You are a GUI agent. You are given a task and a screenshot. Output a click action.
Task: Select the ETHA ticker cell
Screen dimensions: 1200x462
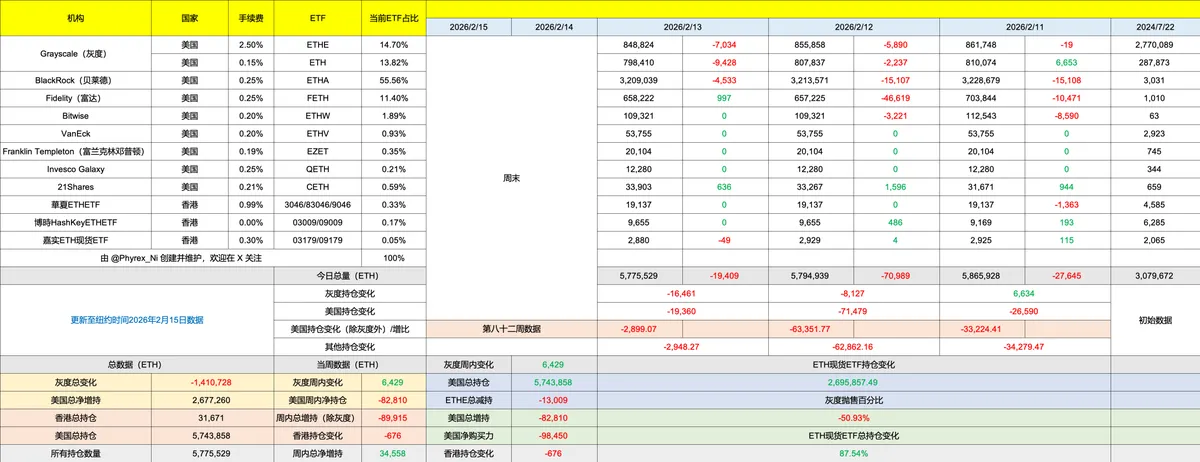(x=318, y=79)
